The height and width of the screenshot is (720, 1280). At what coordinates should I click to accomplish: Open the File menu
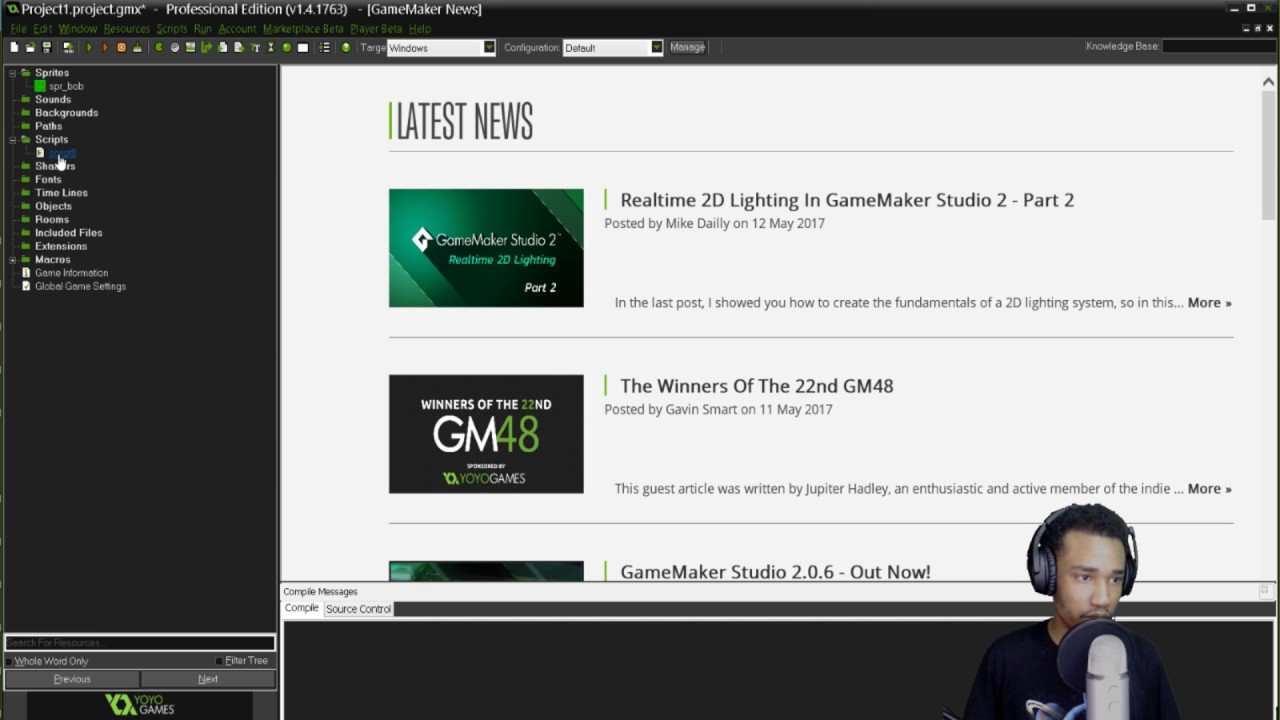(x=18, y=29)
